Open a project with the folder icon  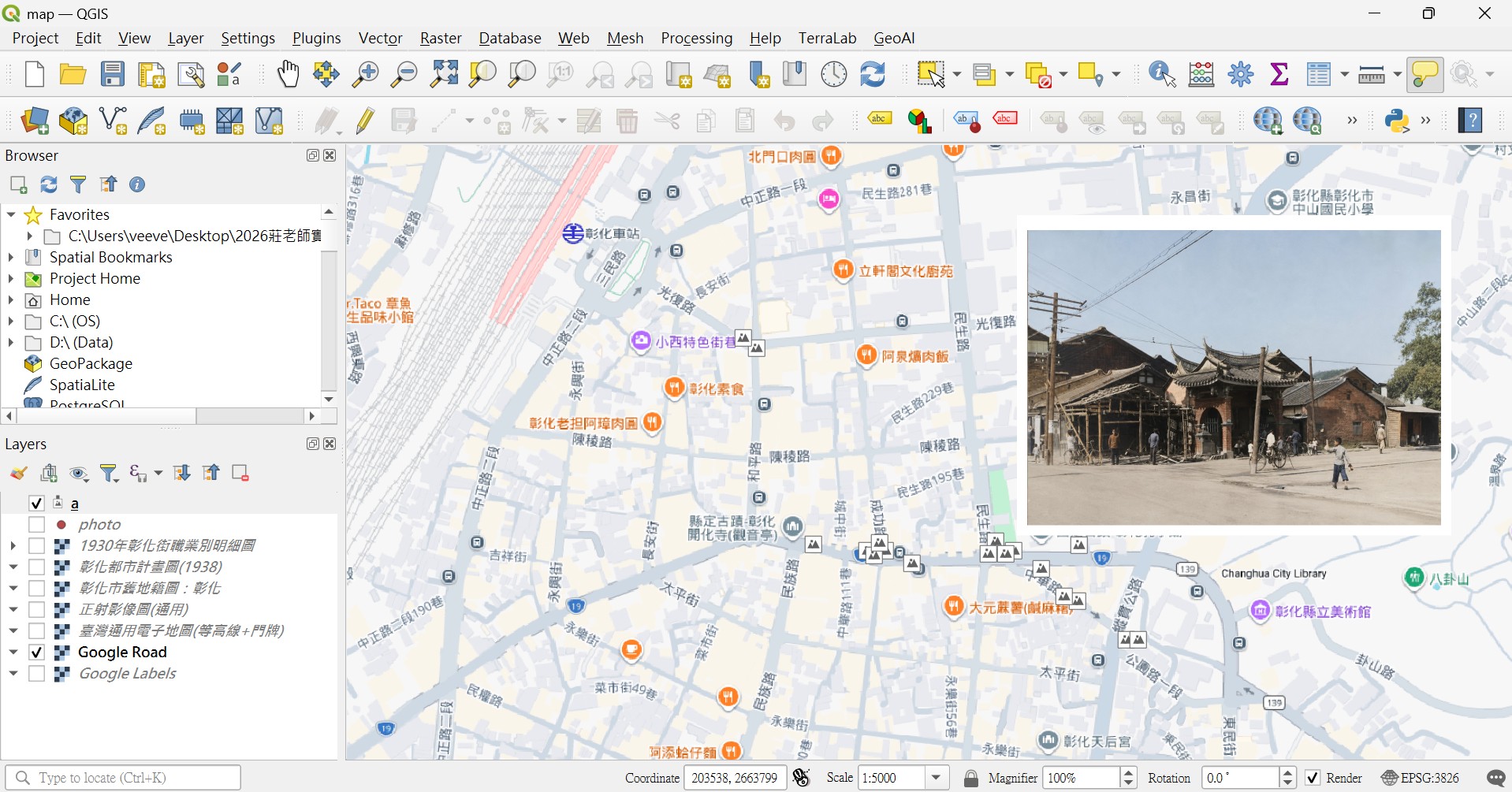pos(73,74)
